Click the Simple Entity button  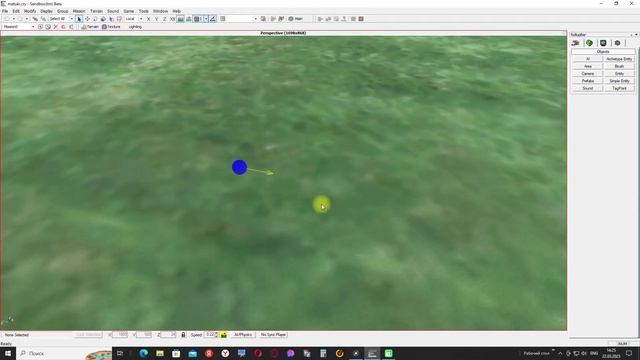[x=619, y=81]
